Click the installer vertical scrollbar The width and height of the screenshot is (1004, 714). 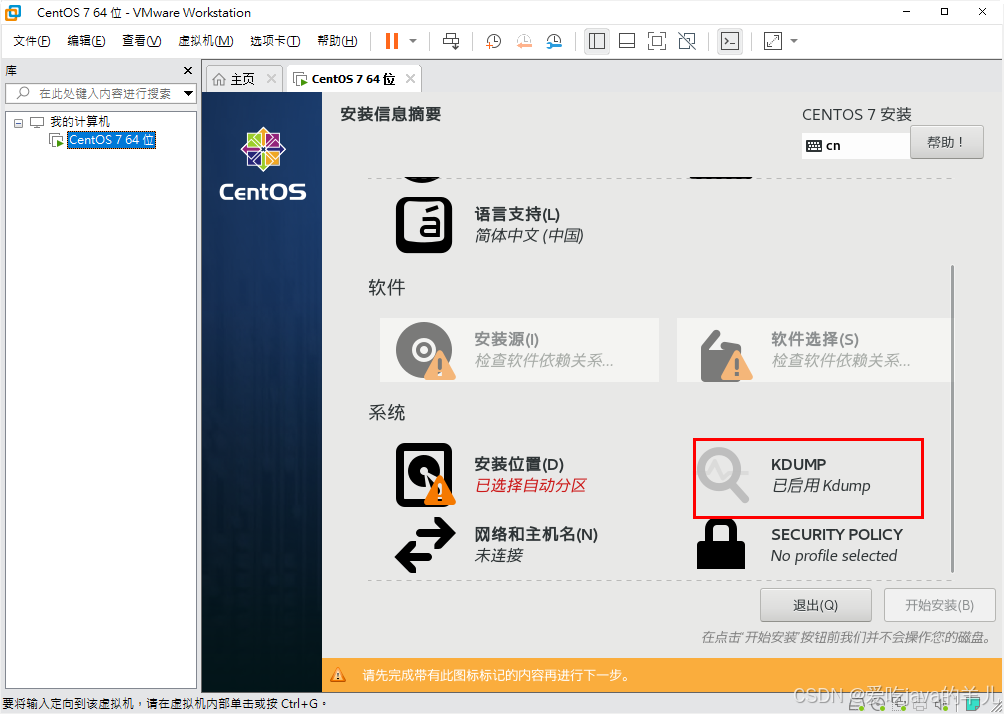click(x=952, y=419)
